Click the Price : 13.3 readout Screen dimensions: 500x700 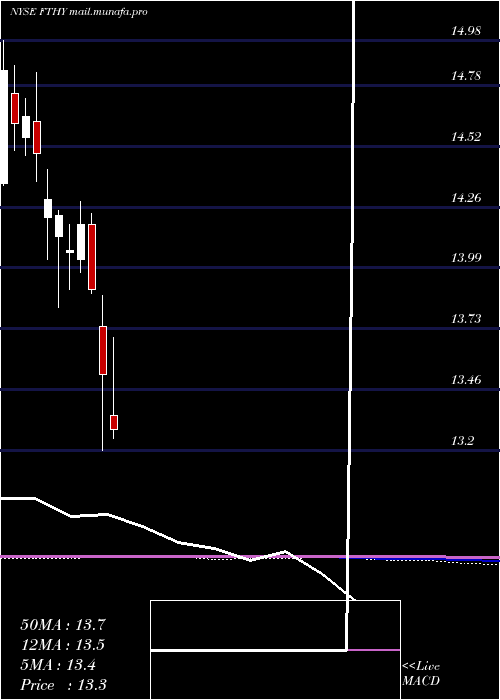pos(63,685)
